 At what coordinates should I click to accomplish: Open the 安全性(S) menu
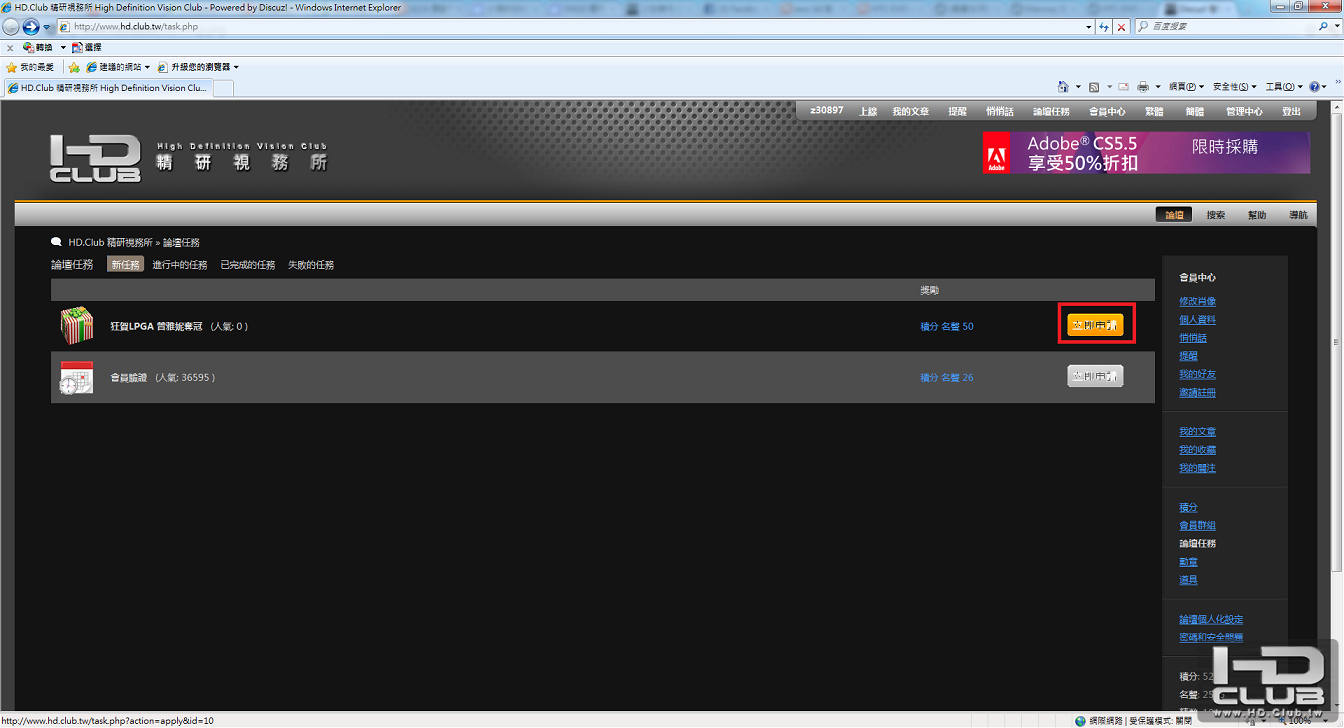pos(1235,87)
